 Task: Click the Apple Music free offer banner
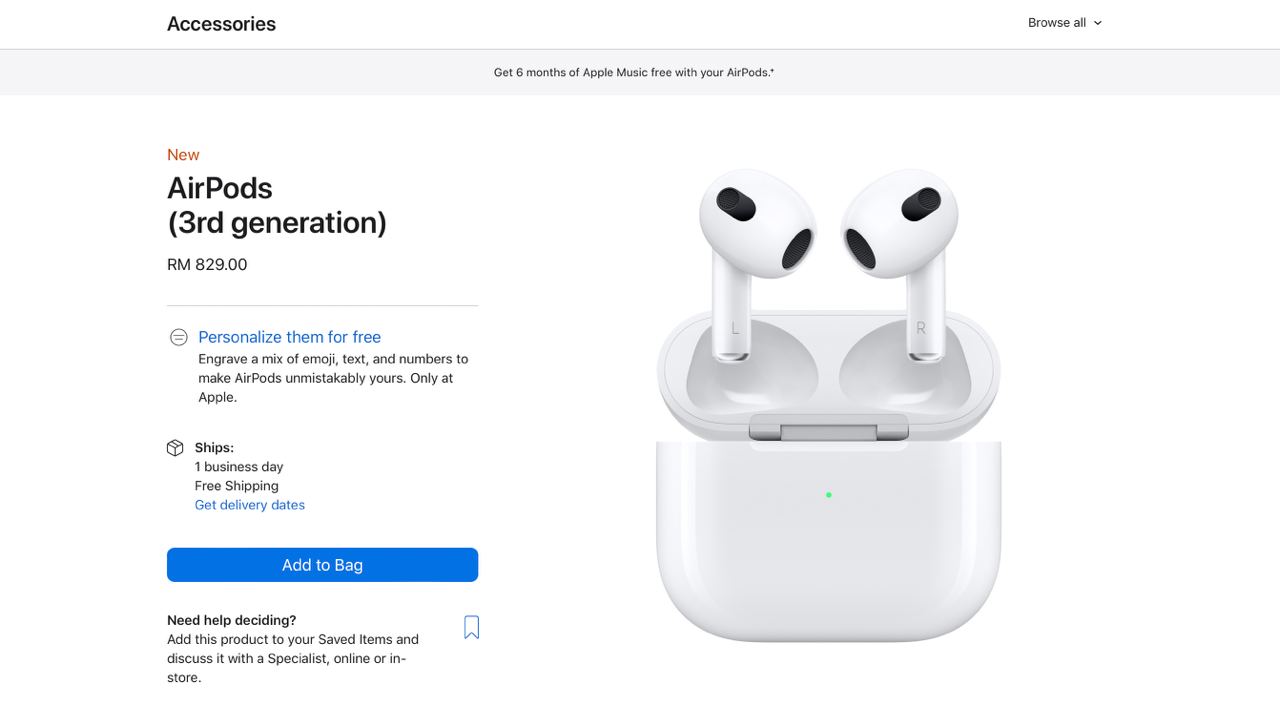[634, 72]
